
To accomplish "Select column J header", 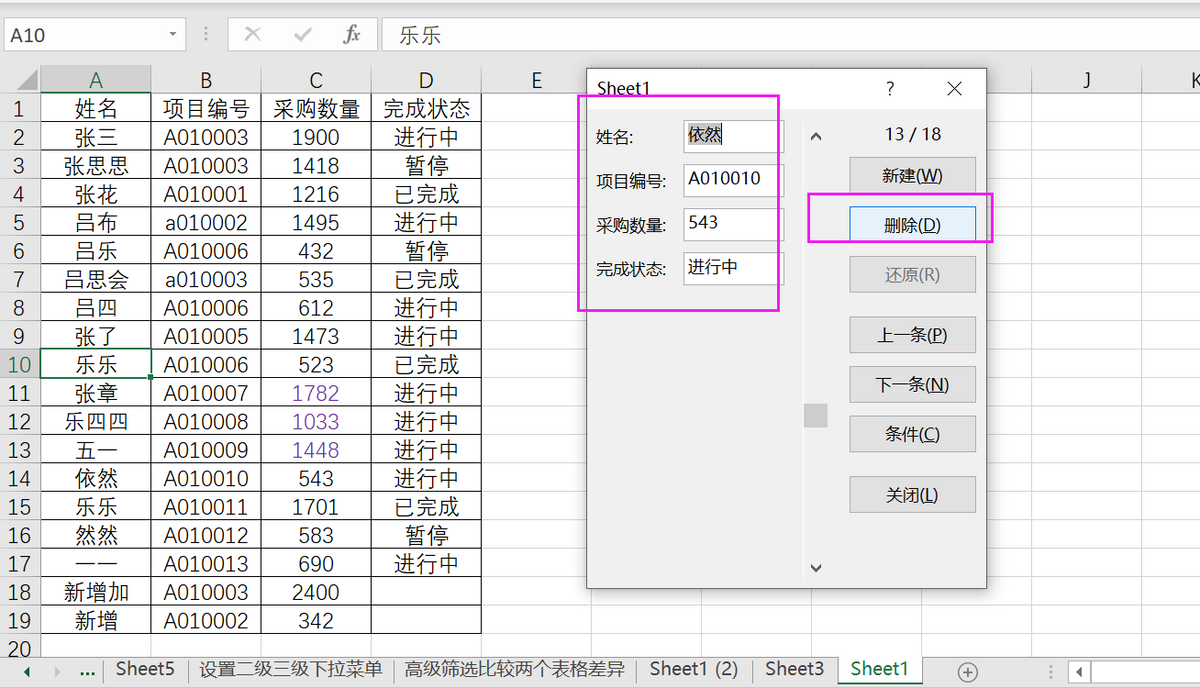I will tap(1086, 80).
